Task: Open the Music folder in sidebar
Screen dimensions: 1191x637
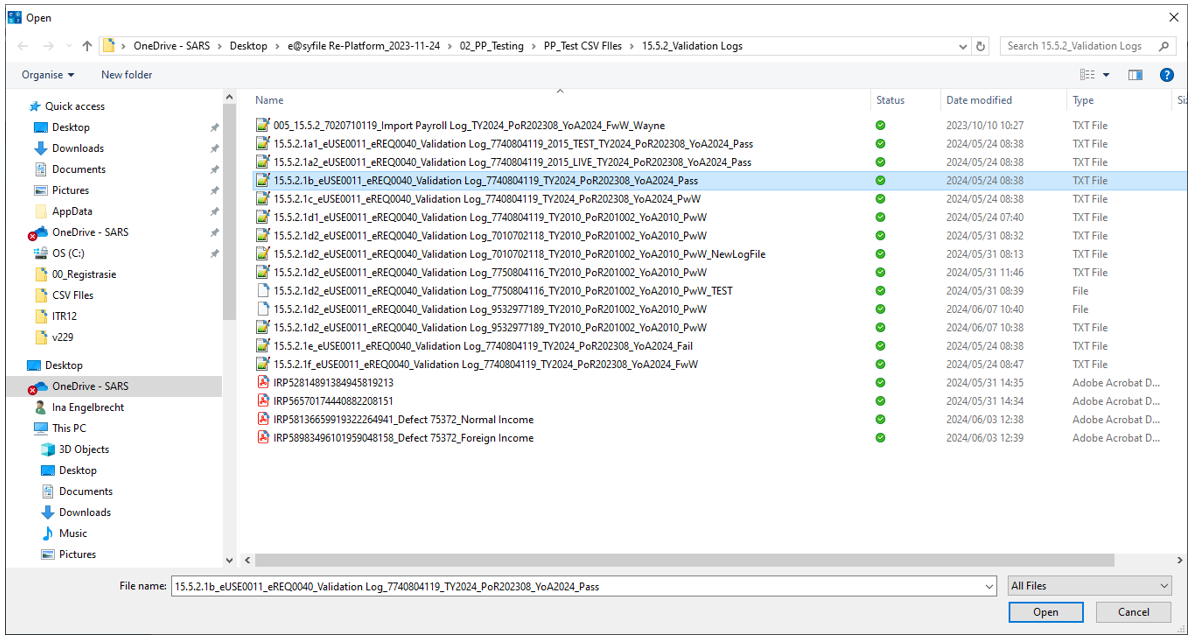Action: 73,533
